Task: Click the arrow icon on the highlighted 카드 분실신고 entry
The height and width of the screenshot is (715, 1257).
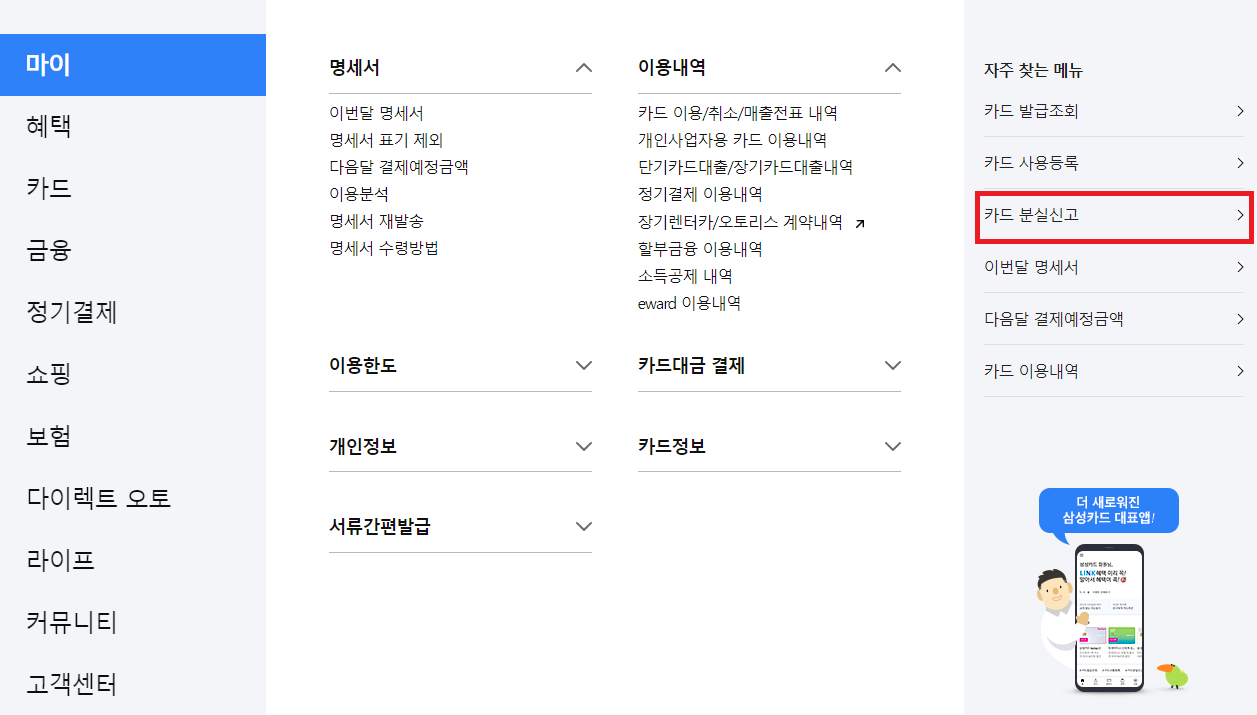Action: (x=1240, y=213)
